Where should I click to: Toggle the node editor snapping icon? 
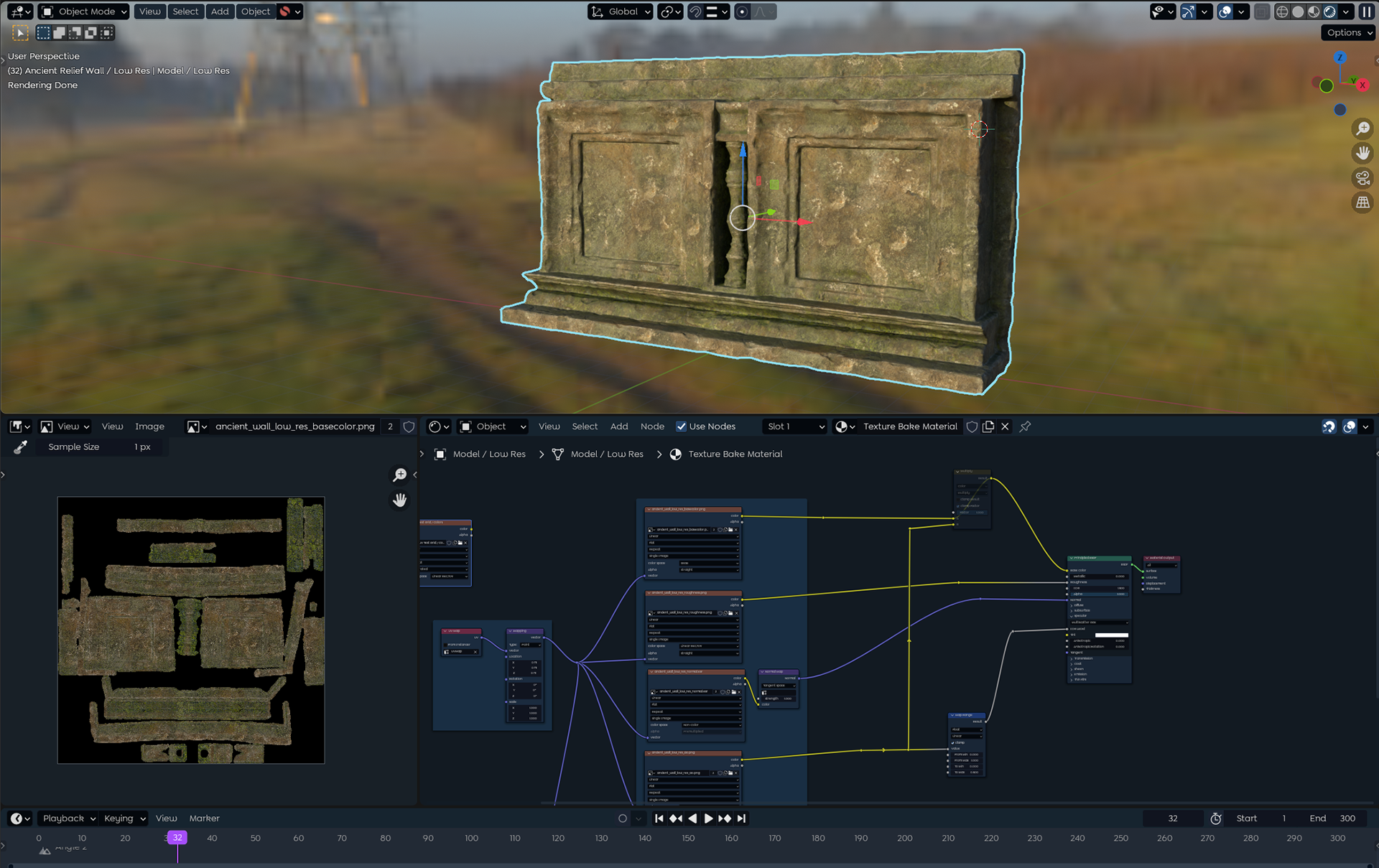[1329, 426]
